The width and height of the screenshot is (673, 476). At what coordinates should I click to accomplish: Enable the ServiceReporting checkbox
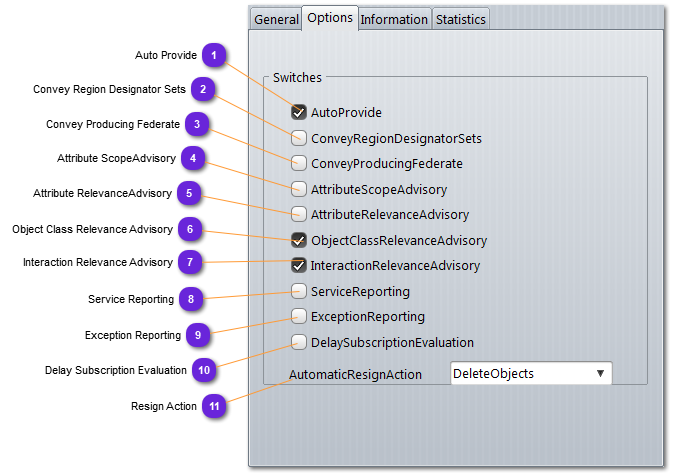point(299,291)
